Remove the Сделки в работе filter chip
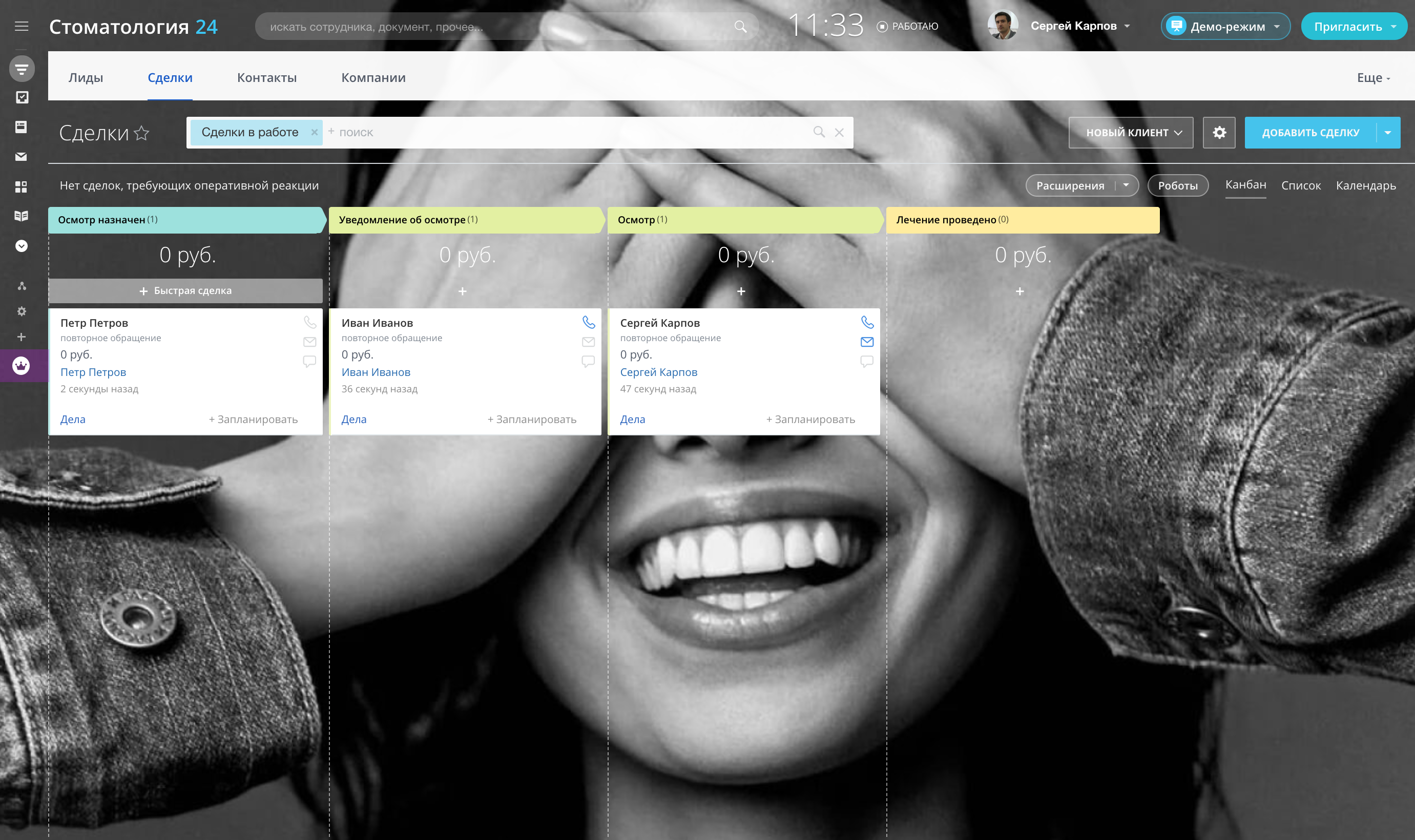Screen dimensions: 1415x840 pyautogui.click(x=314, y=133)
